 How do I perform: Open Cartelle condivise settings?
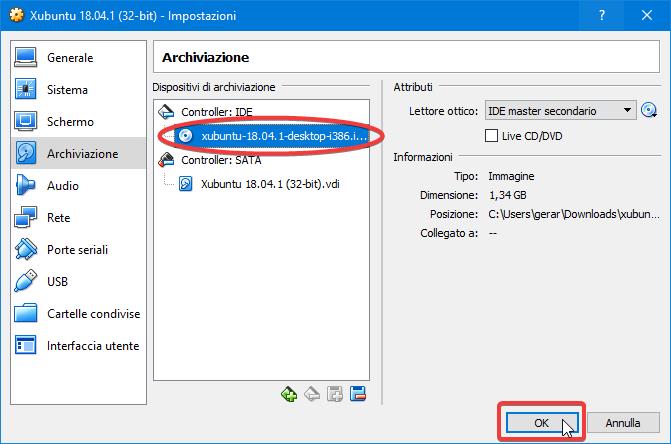click(x=78, y=314)
